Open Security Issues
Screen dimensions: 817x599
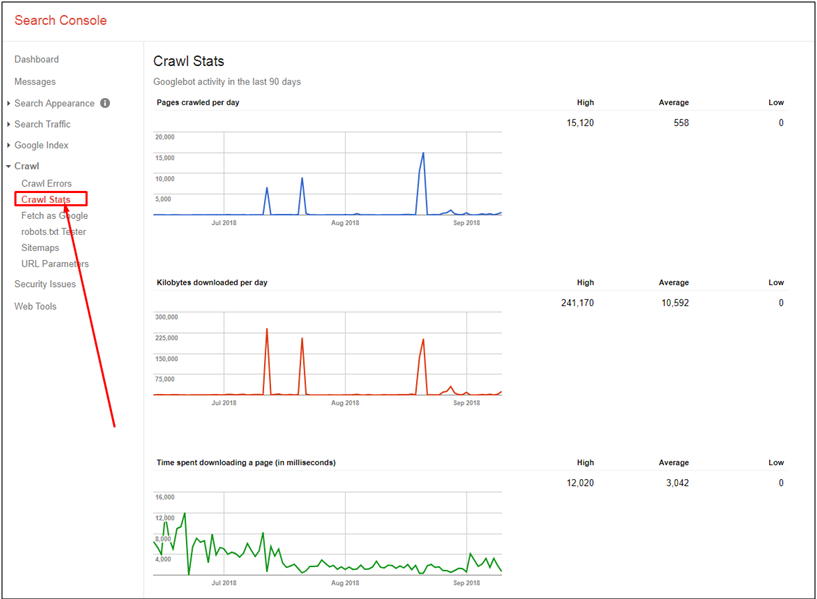(45, 284)
